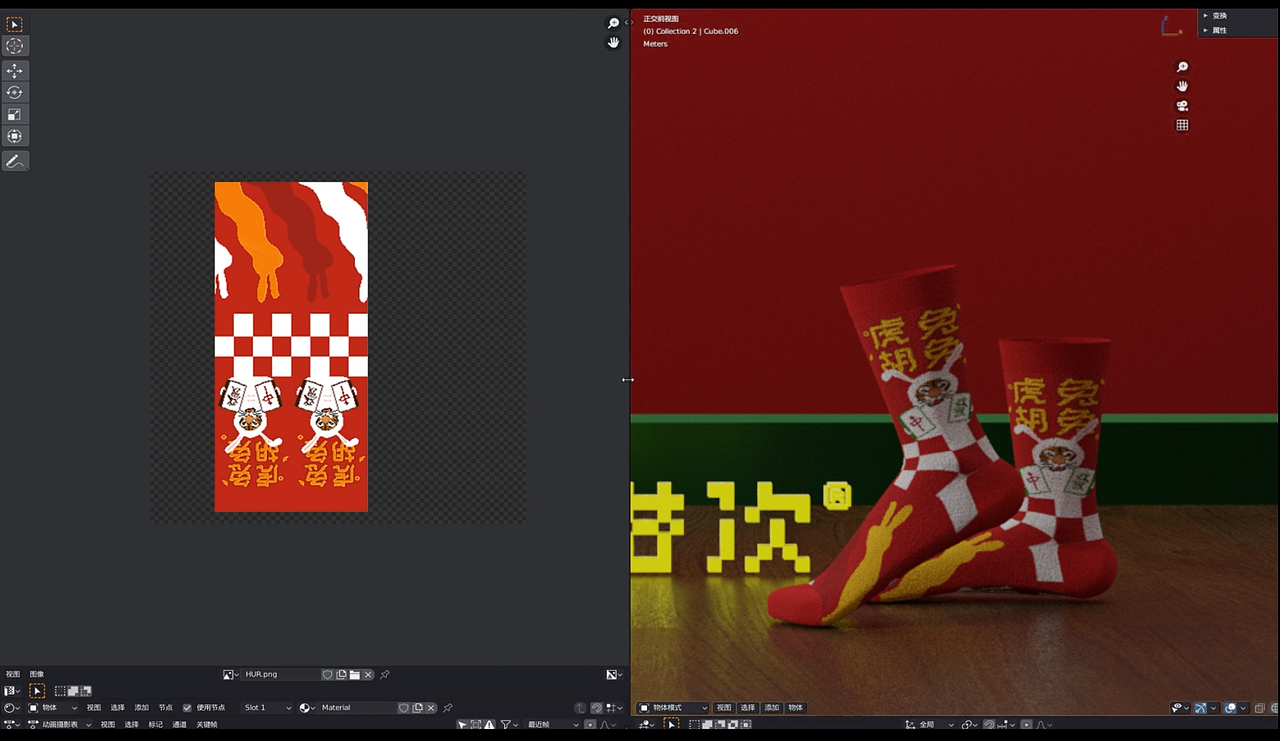
Task: Click the sock texture image in editor
Action: (x=291, y=346)
